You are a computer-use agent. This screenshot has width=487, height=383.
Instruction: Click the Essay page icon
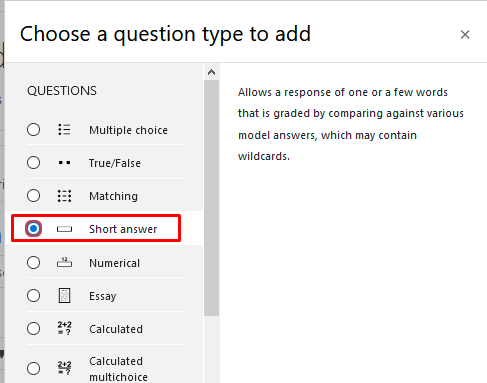[x=64, y=296]
